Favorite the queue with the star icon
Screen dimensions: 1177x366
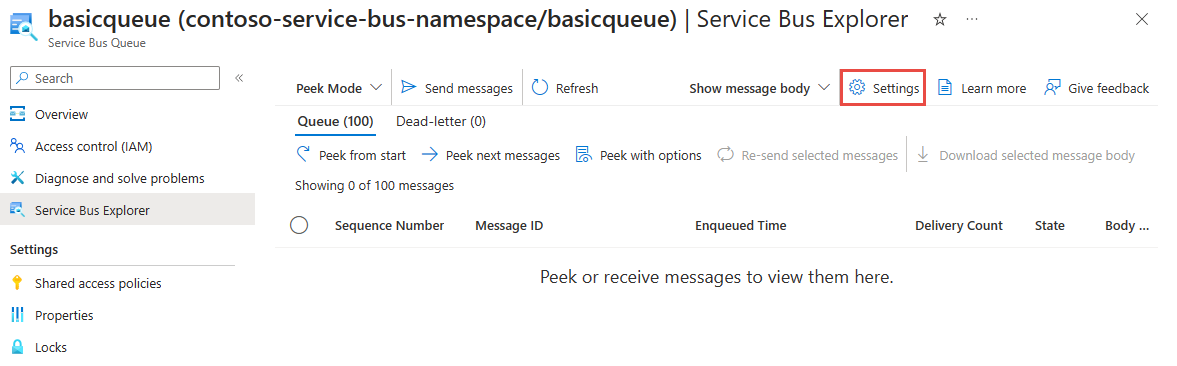pyautogui.click(x=939, y=20)
